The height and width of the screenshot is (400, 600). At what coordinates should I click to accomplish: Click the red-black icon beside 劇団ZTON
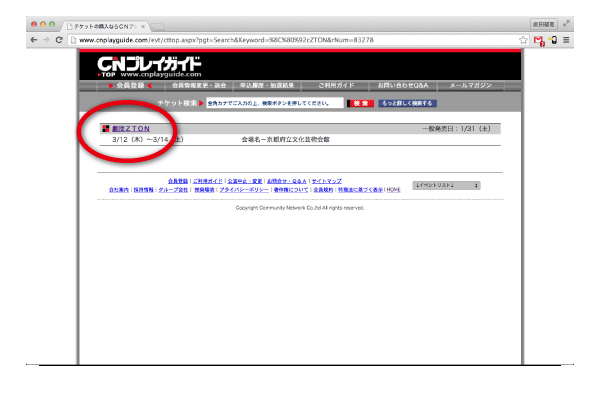[106, 129]
